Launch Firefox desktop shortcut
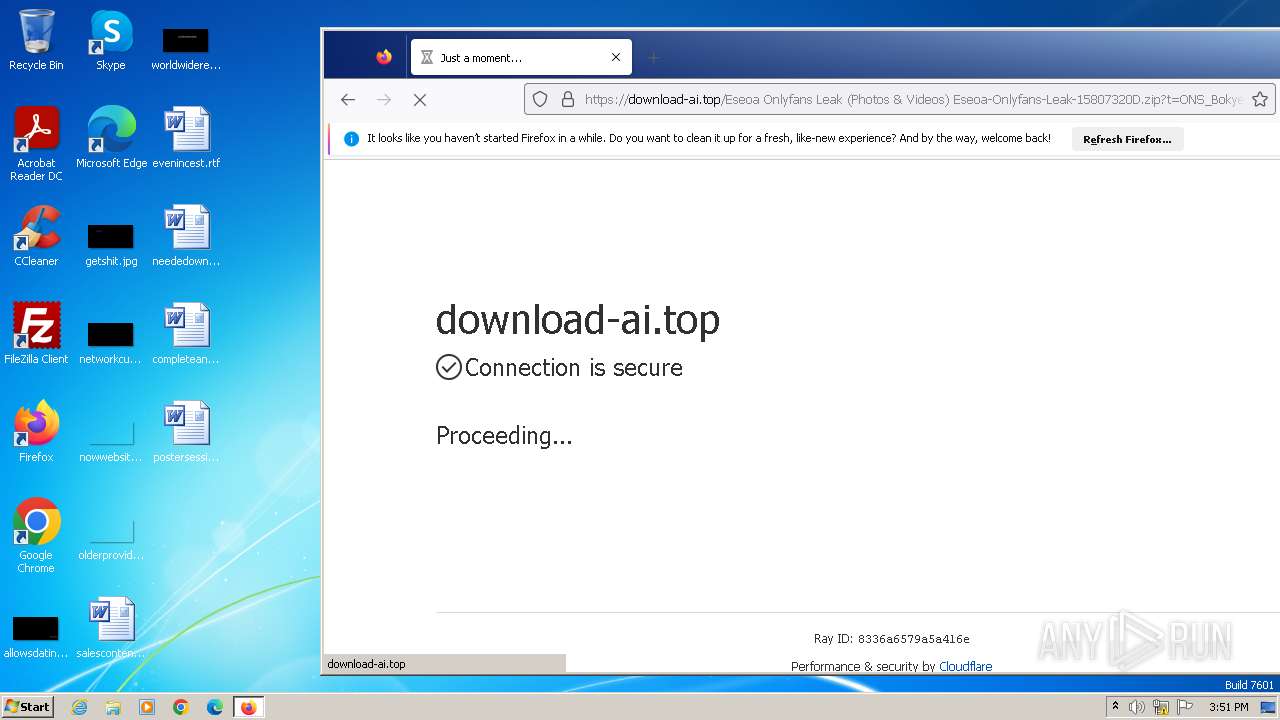The width and height of the screenshot is (1280, 720). click(x=36, y=431)
